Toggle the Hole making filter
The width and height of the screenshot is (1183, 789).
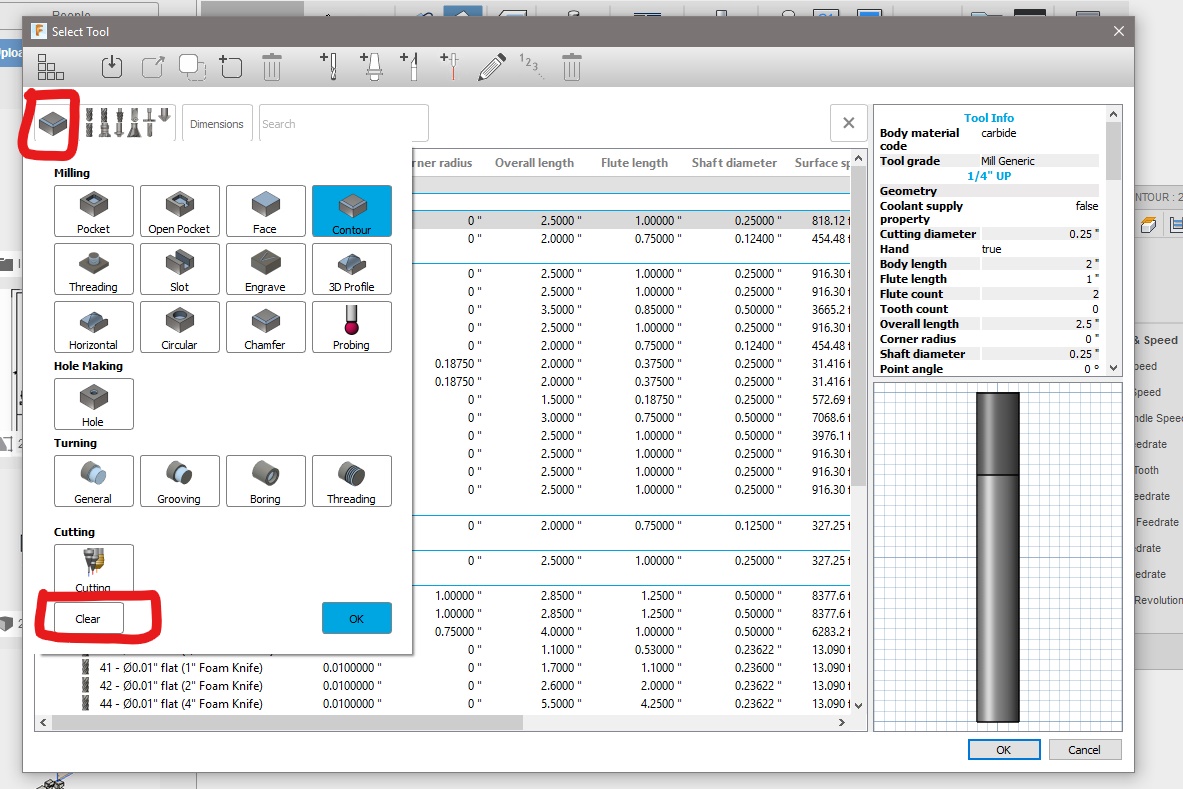click(93, 404)
